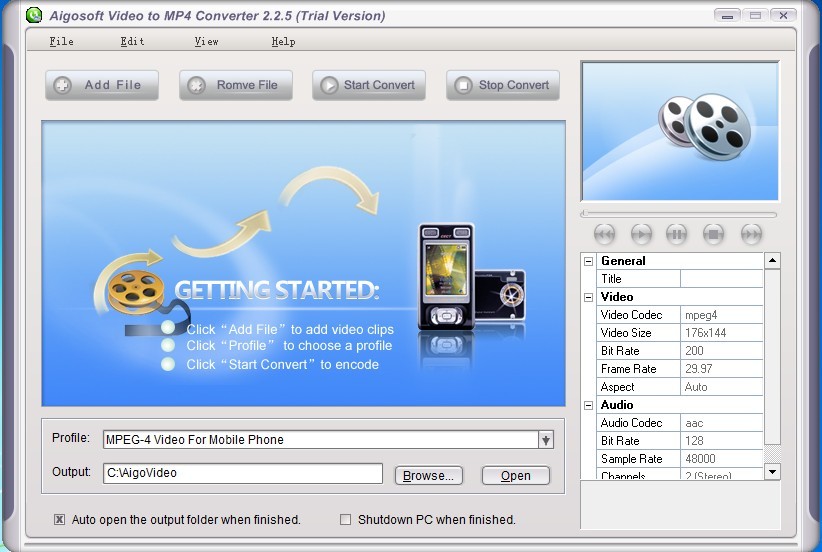Click the Stop Convert button
The height and width of the screenshot is (552, 822).
[503, 85]
